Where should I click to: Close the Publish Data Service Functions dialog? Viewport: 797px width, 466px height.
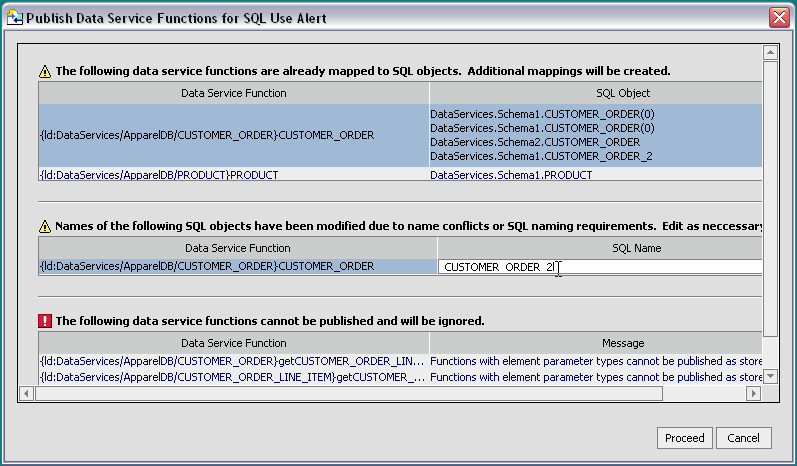click(779, 18)
